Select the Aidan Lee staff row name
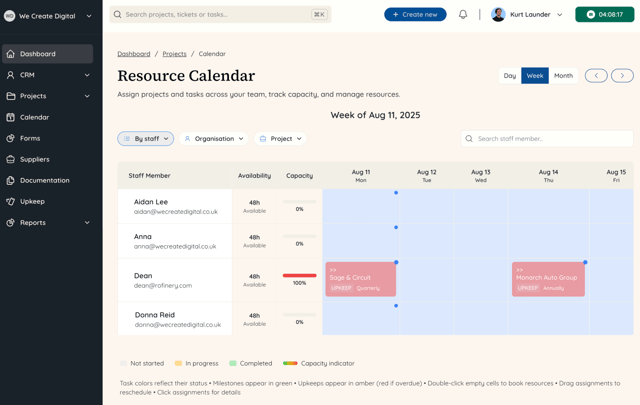This screenshot has width=640, height=405. pyautogui.click(x=151, y=202)
